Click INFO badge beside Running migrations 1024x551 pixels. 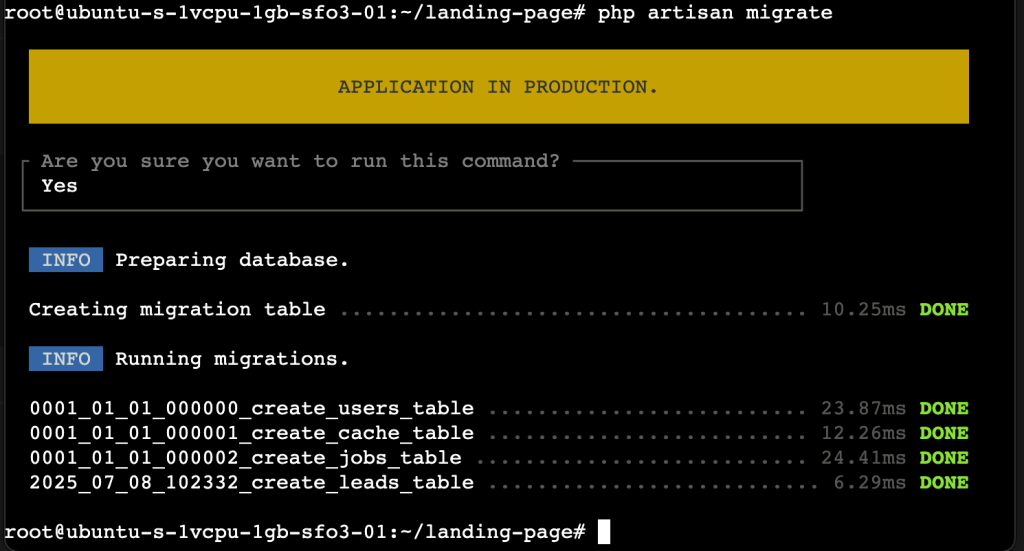pyautogui.click(x=66, y=359)
